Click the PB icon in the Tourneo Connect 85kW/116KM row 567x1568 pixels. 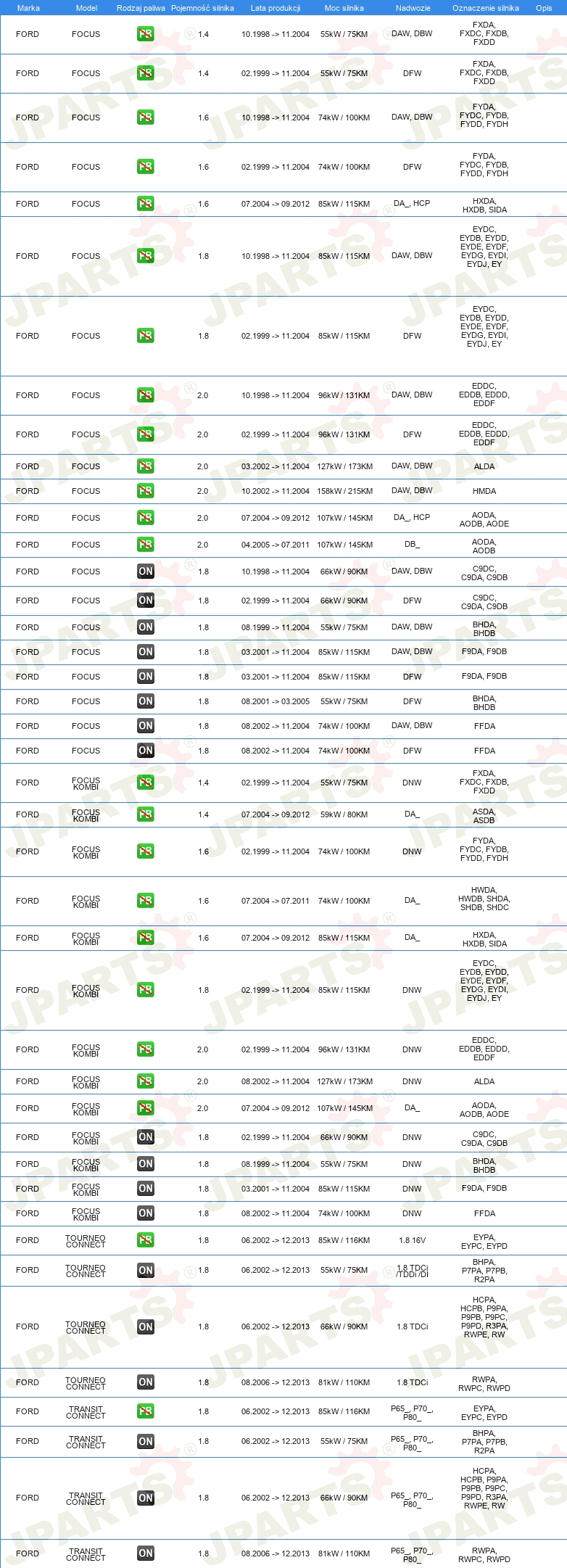coord(146,1240)
